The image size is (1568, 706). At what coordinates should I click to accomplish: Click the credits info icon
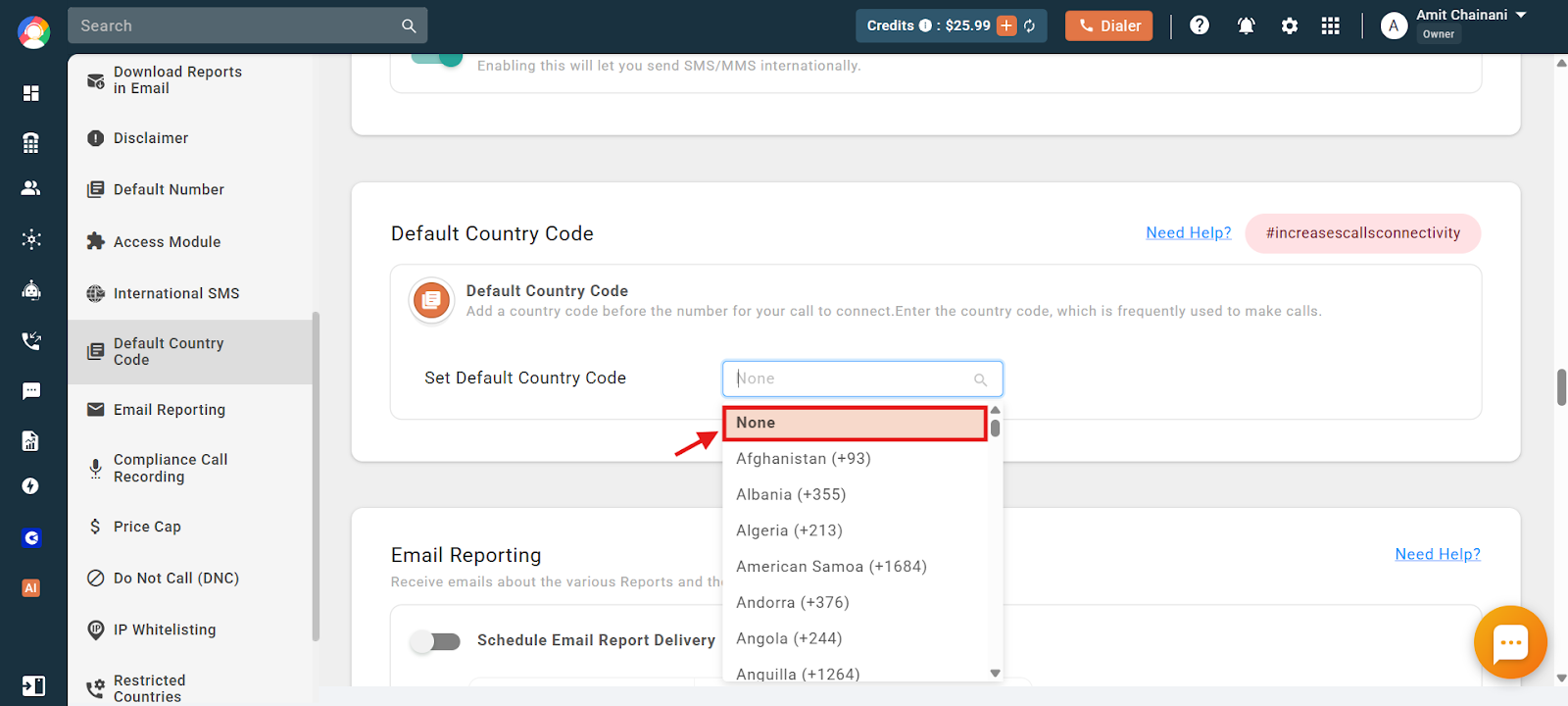925,25
